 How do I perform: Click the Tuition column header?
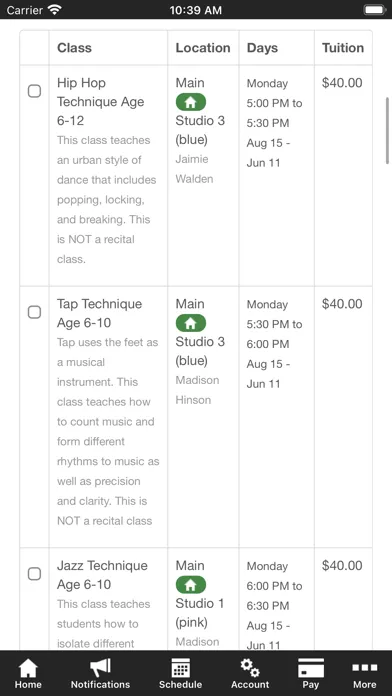click(x=343, y=48)
